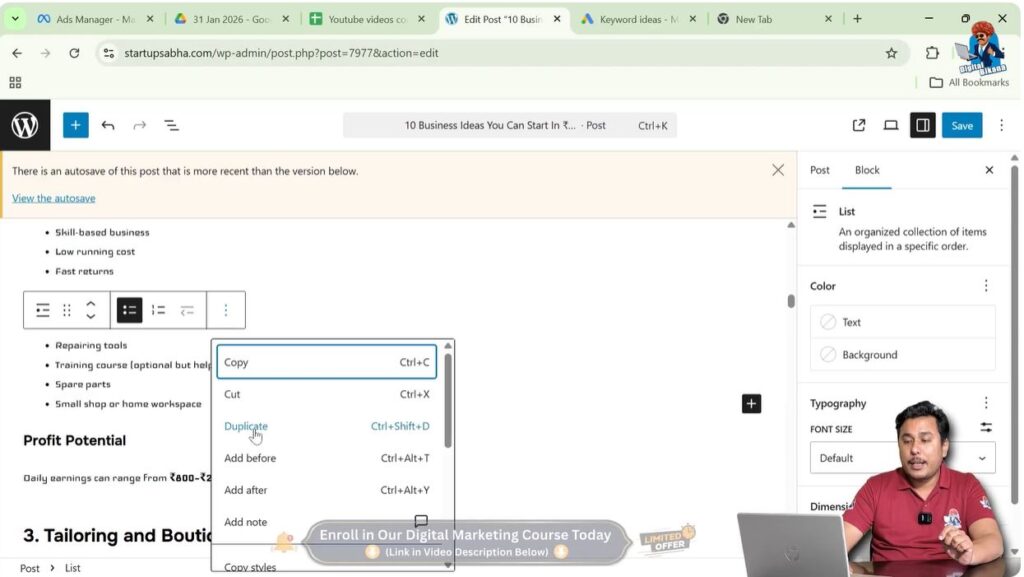The image size is (1024, 577).
Task: Open a new browser tab
Action: 857,19
